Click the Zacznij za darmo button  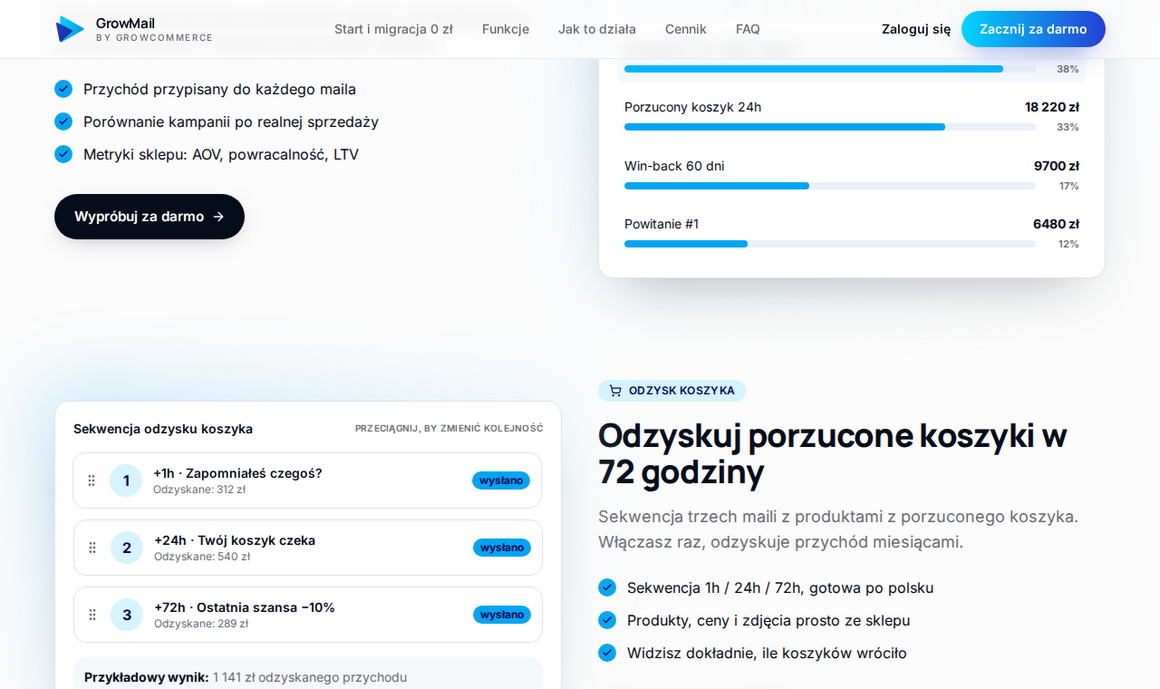coord(1033,29)
